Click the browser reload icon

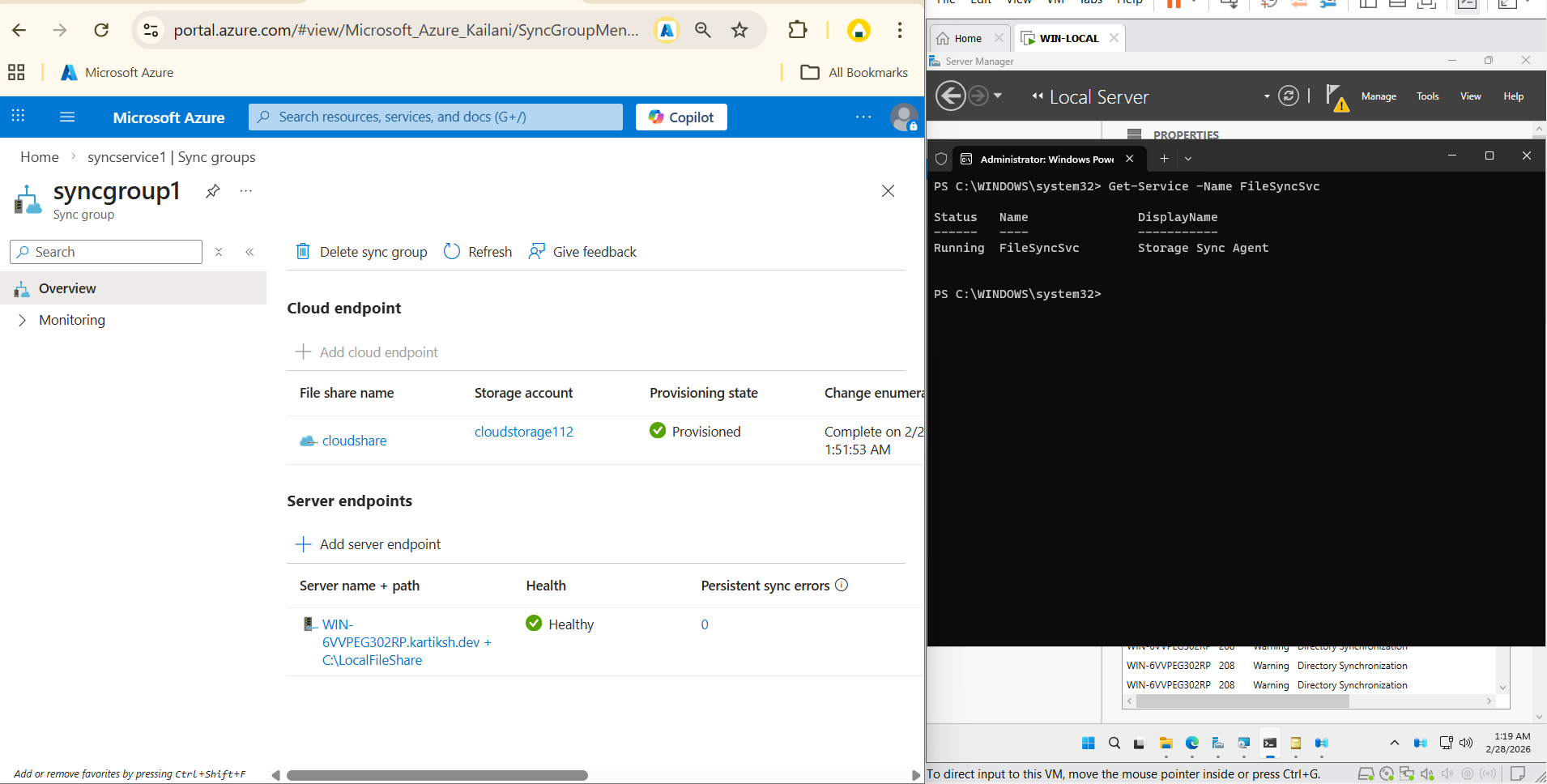[101, 30]
